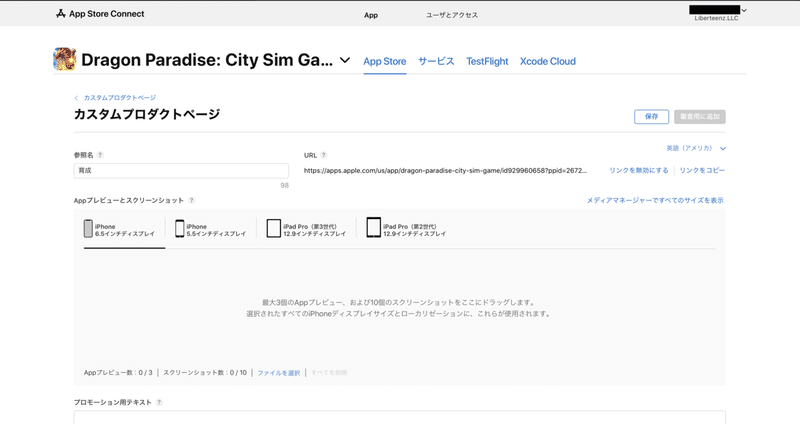This screenshot has height=424, width=800.
Task: Click the help icon next to 参照名
Action: pos(100,155)
